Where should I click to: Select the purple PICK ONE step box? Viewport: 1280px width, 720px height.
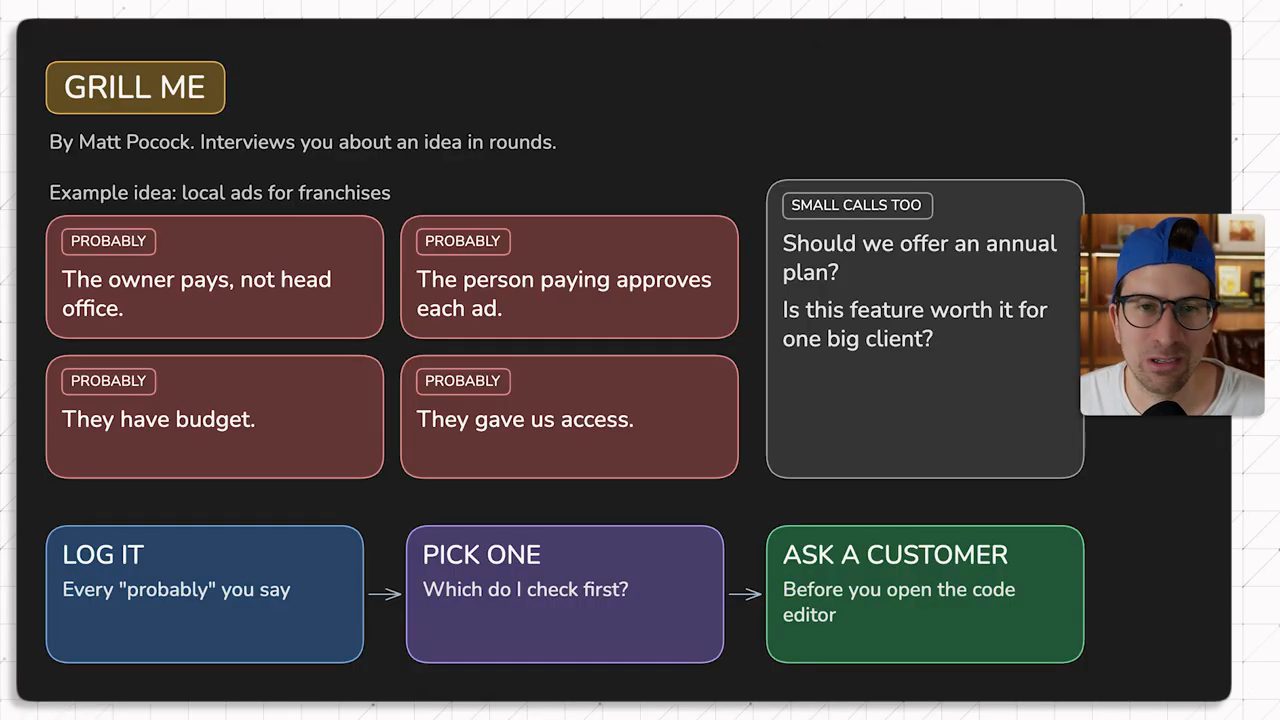[x=565, y=594]
